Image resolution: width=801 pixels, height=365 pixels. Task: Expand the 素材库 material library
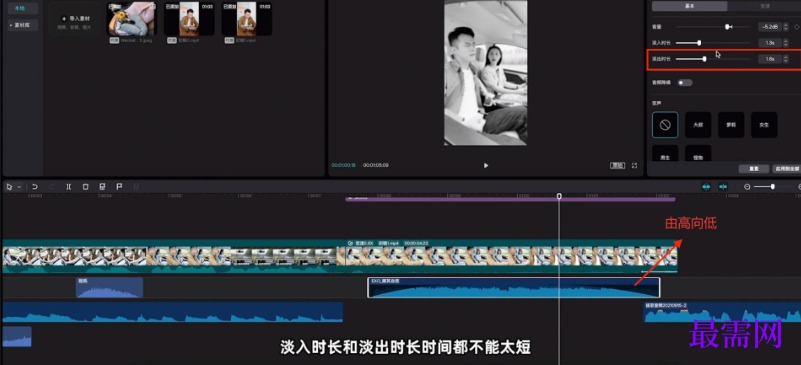coord(23,25)
